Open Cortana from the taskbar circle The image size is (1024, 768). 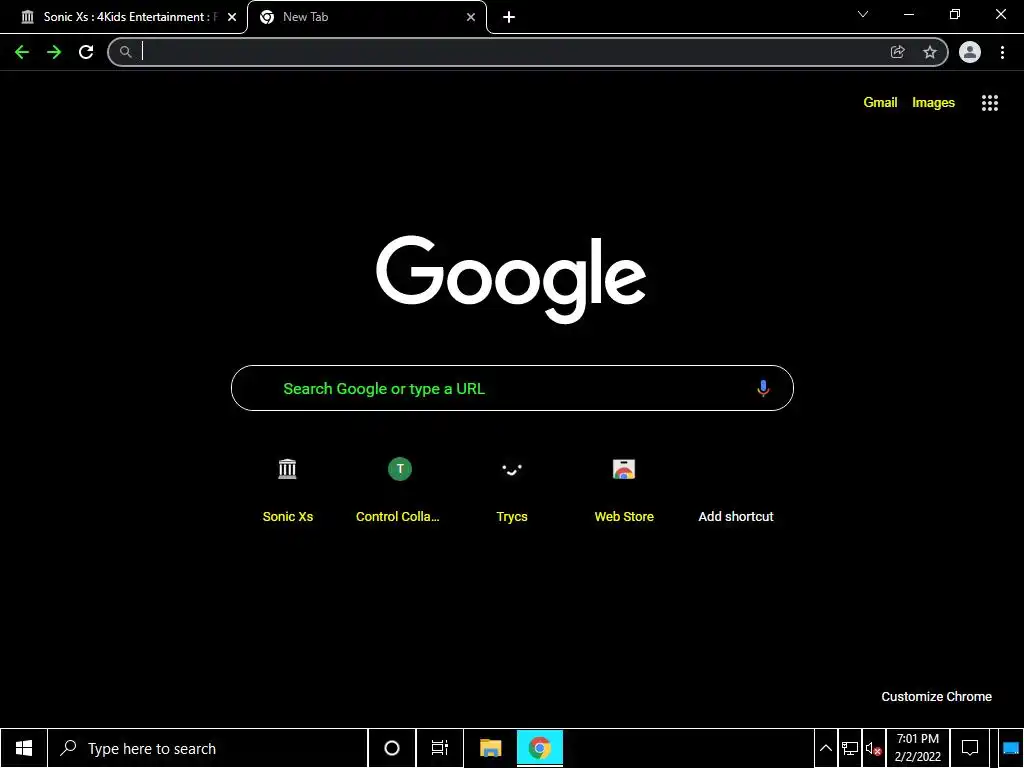coord(392,748)
